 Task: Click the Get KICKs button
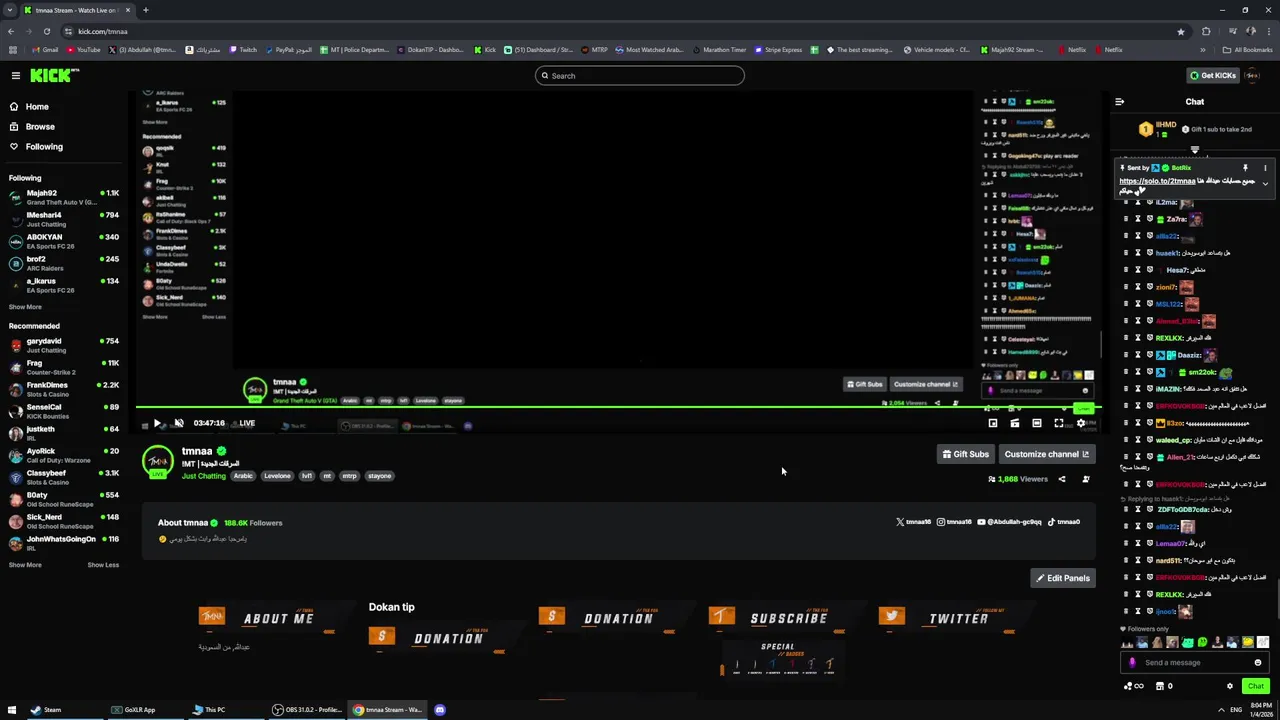tap(1212, 75)
